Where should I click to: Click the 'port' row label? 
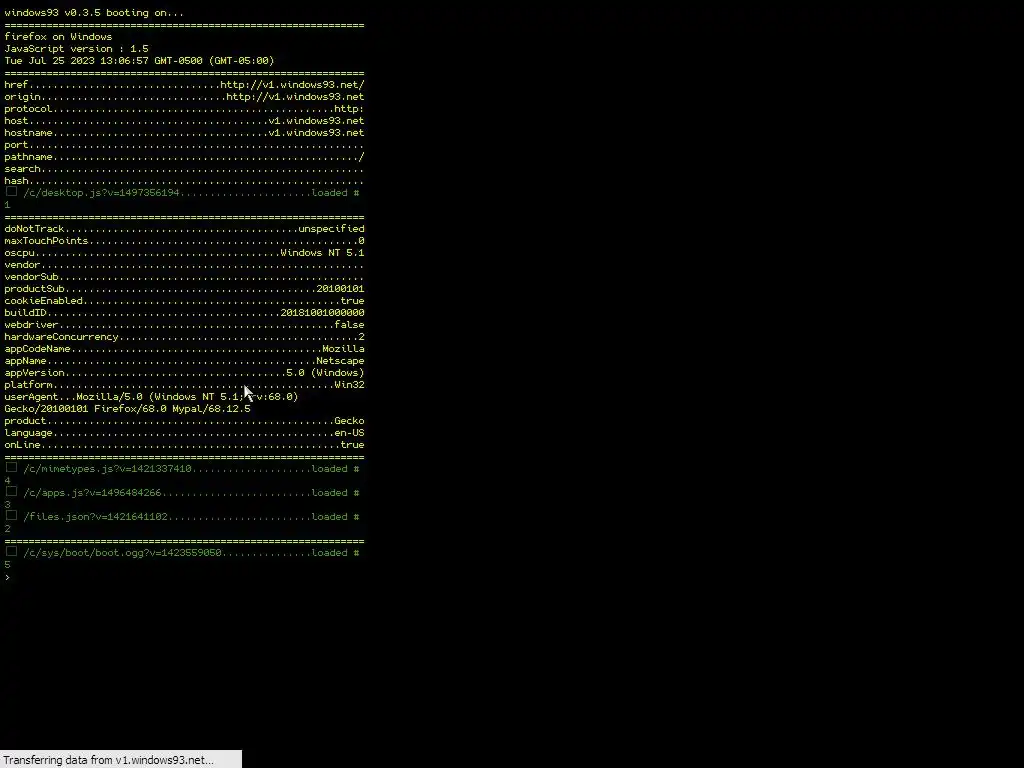pos(16,145)
